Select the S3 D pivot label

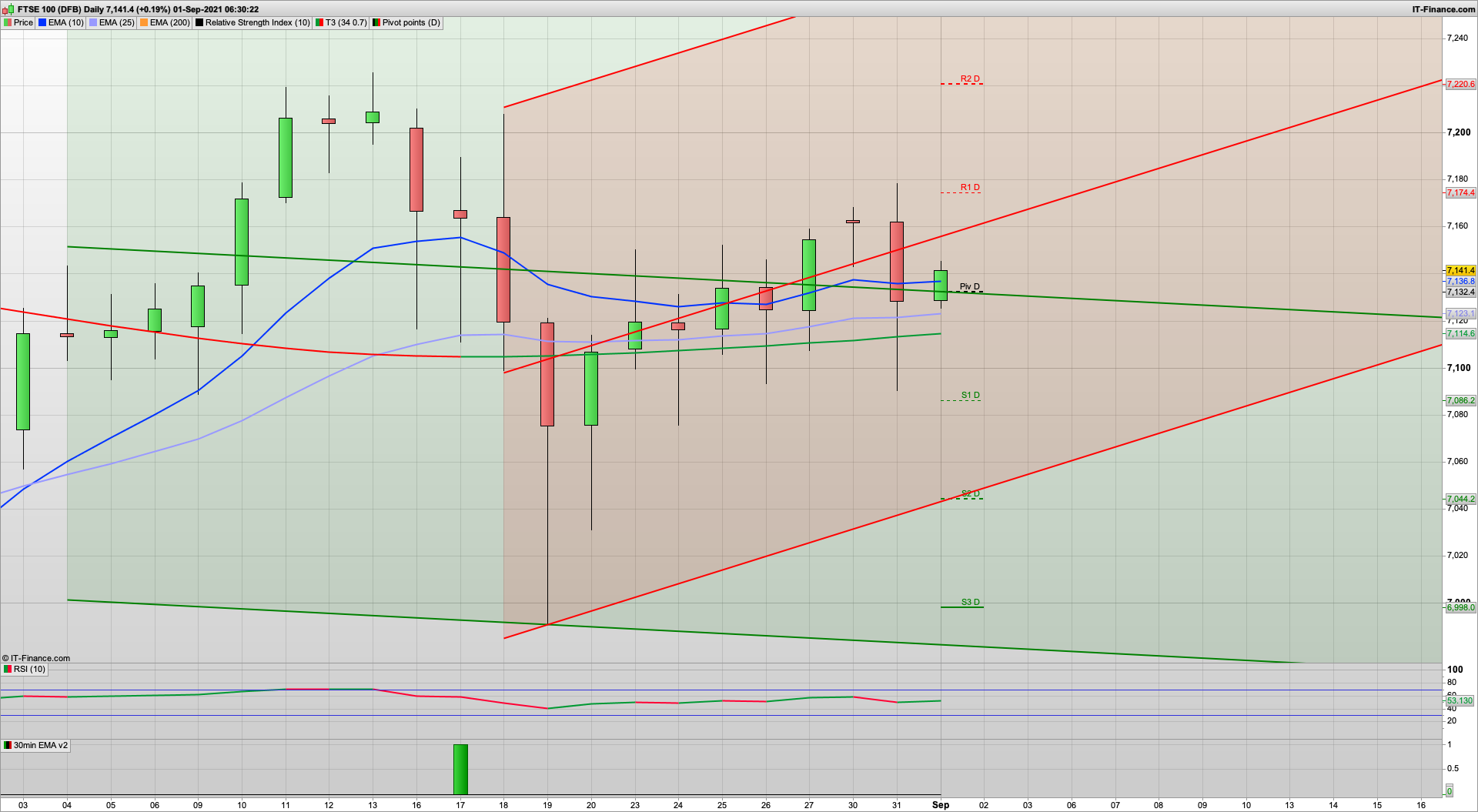[970, 602]
